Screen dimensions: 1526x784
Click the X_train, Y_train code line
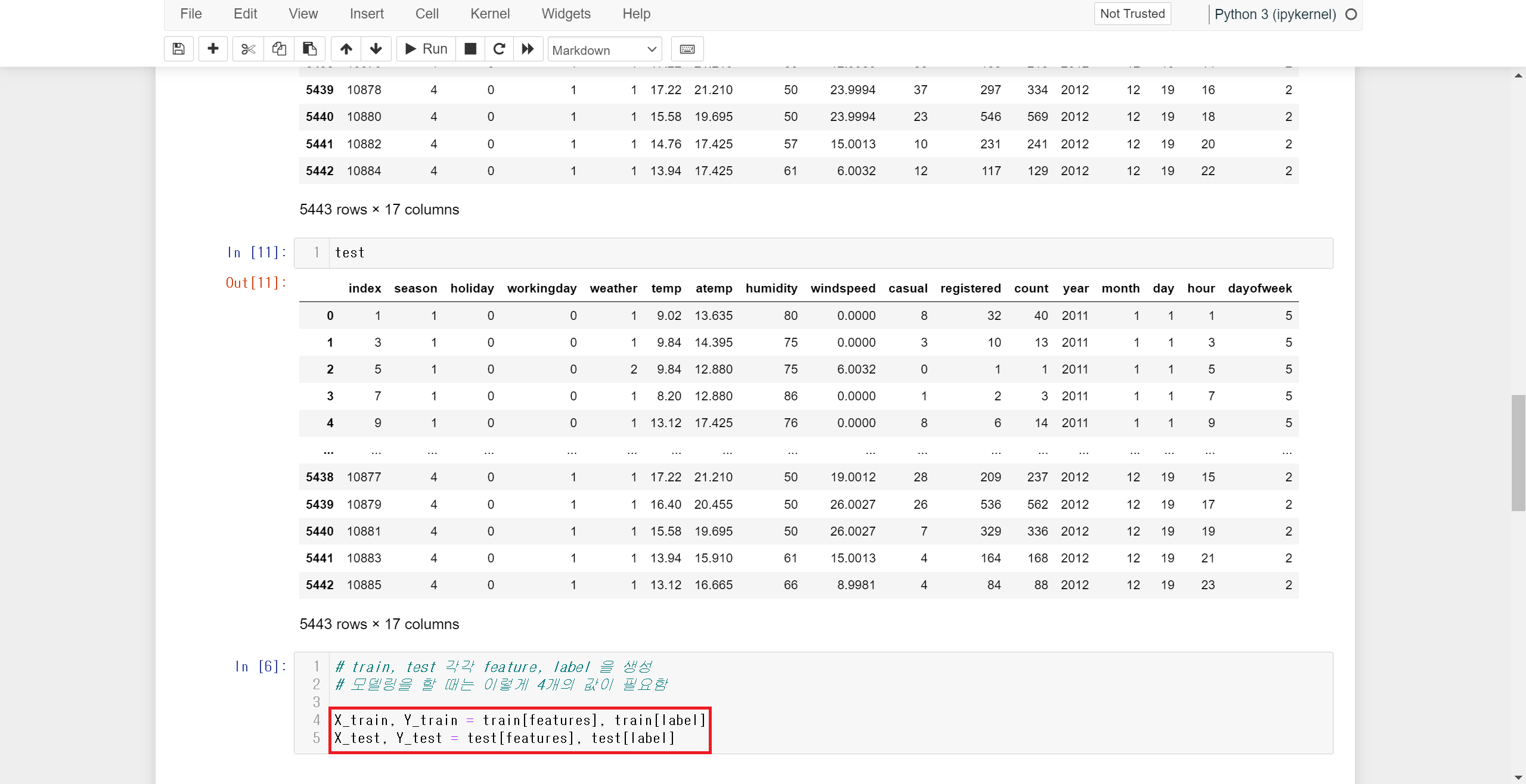(x=519, y=720)
